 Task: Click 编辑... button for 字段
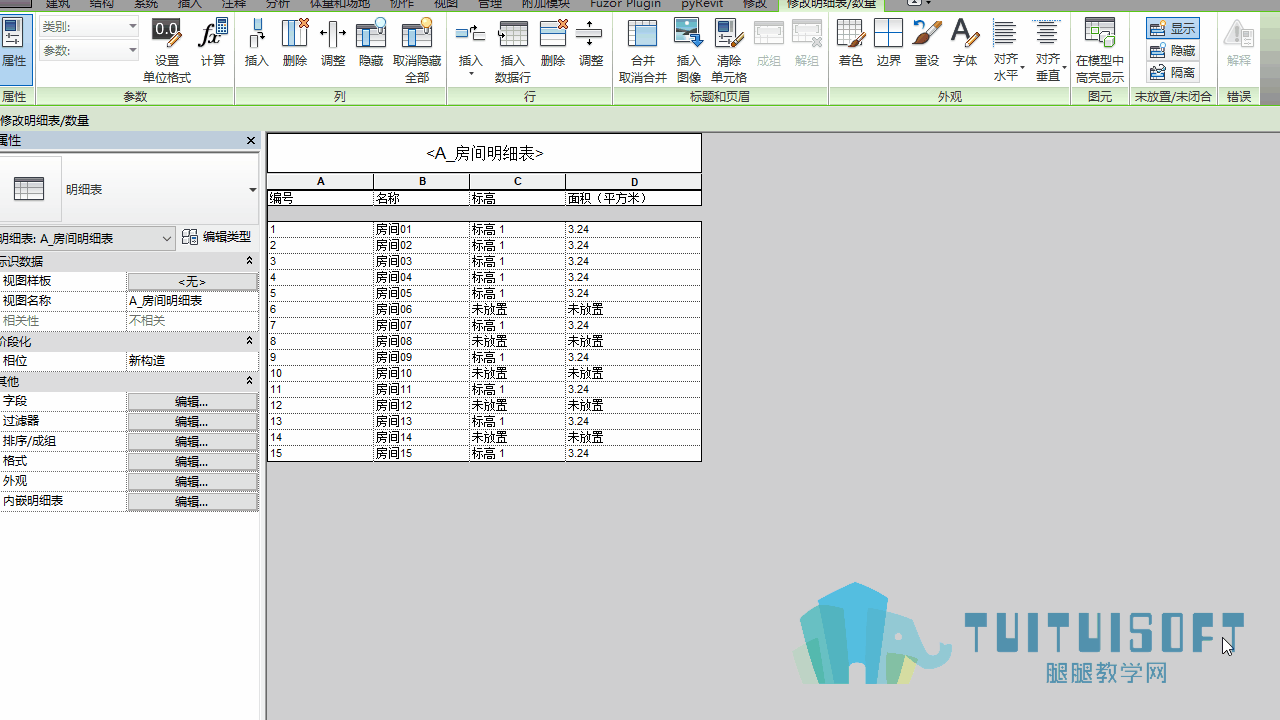click(192, 401)
